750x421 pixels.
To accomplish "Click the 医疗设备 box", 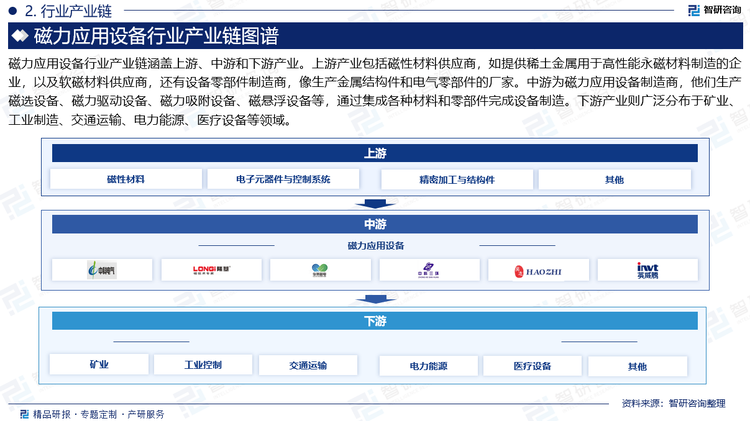I will tap(532, 366).
